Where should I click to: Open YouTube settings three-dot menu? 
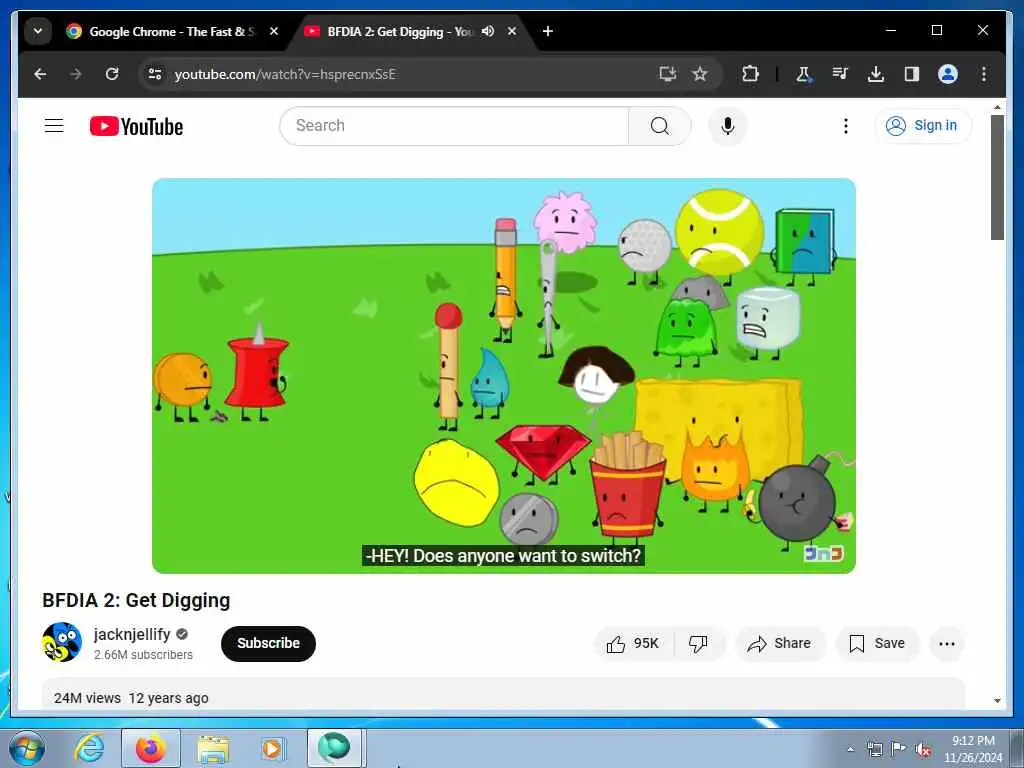(x=846, y=125)
